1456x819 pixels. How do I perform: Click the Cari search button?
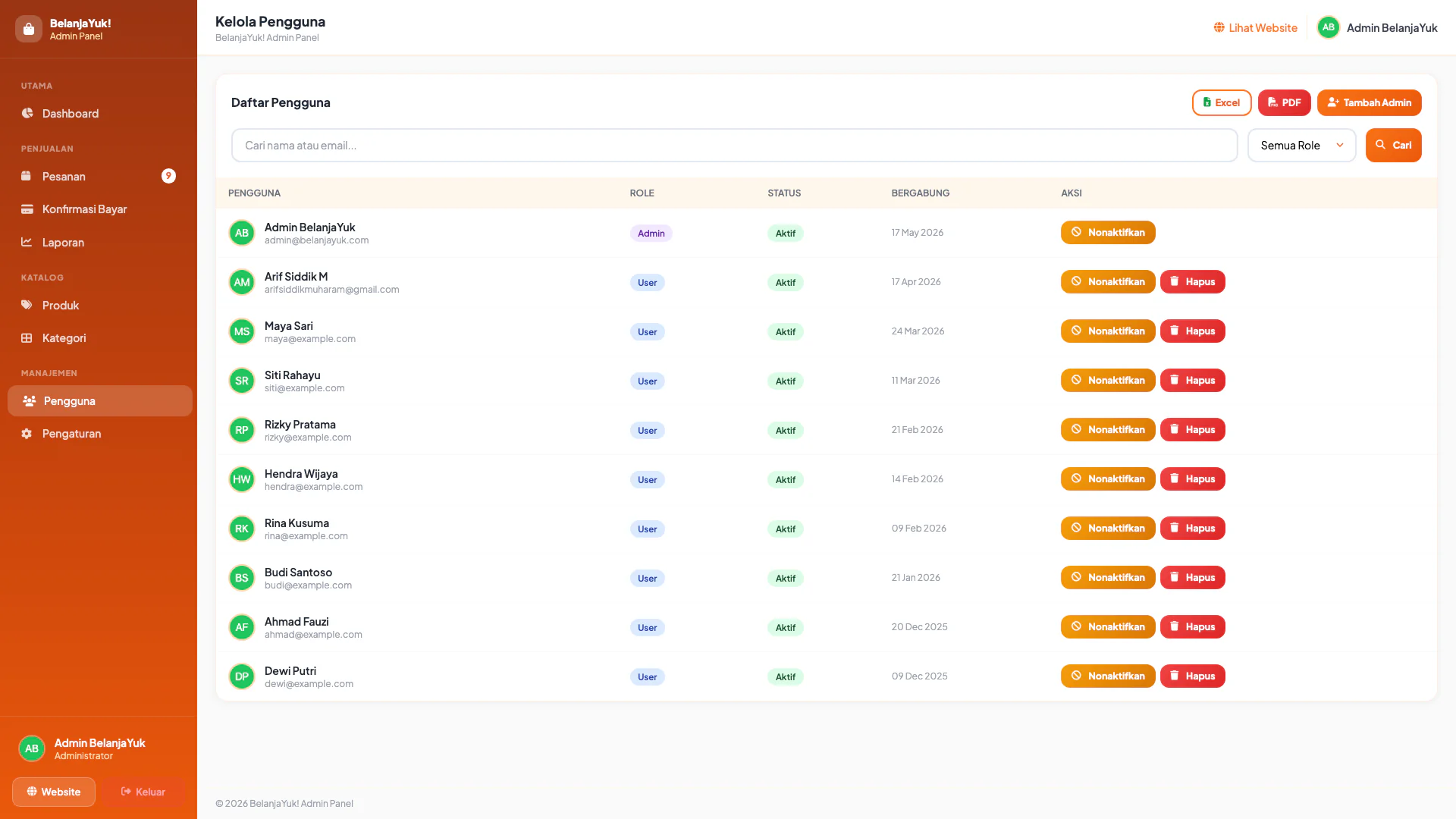point(1393,145)
